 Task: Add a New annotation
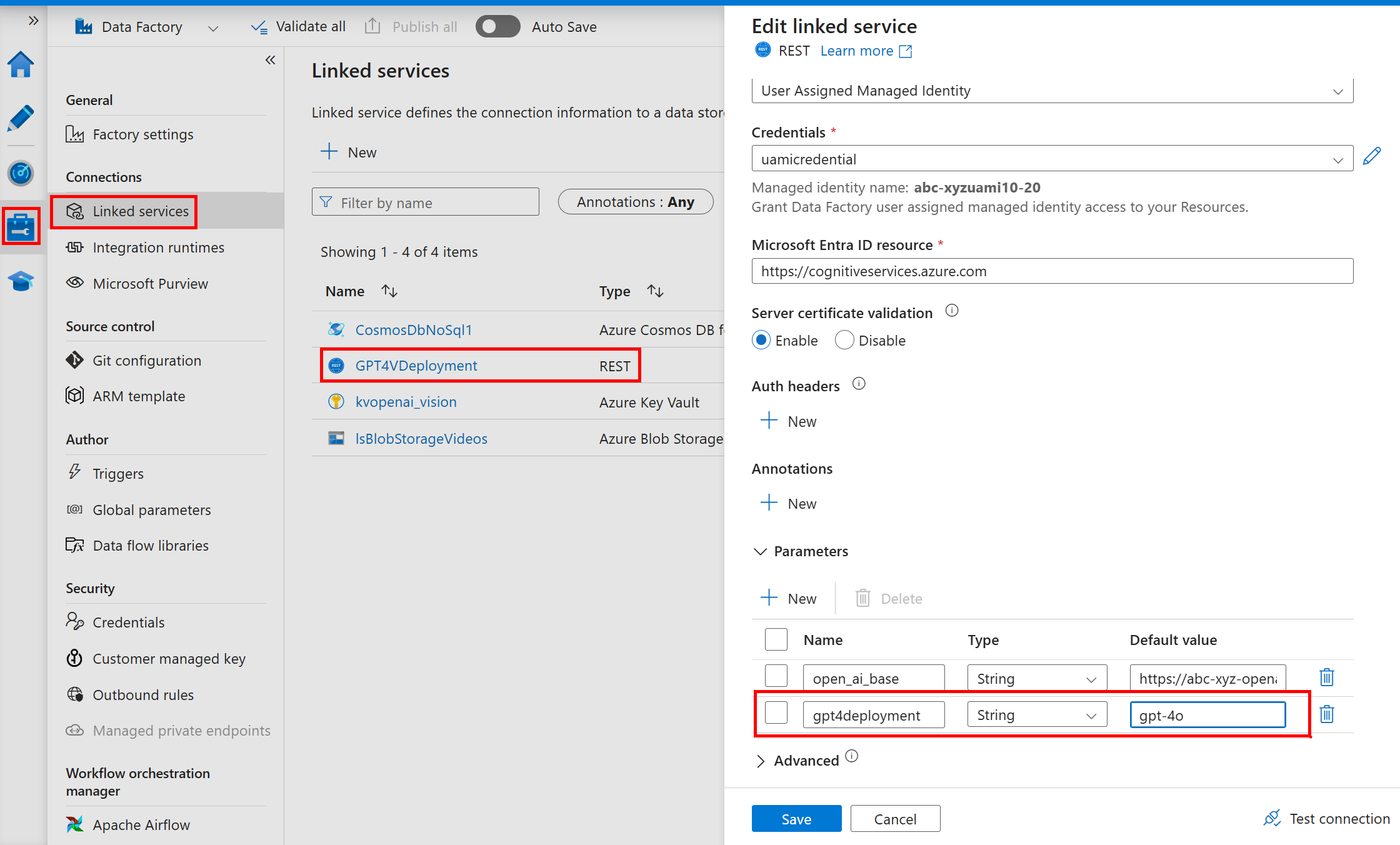tap(788, 503)
